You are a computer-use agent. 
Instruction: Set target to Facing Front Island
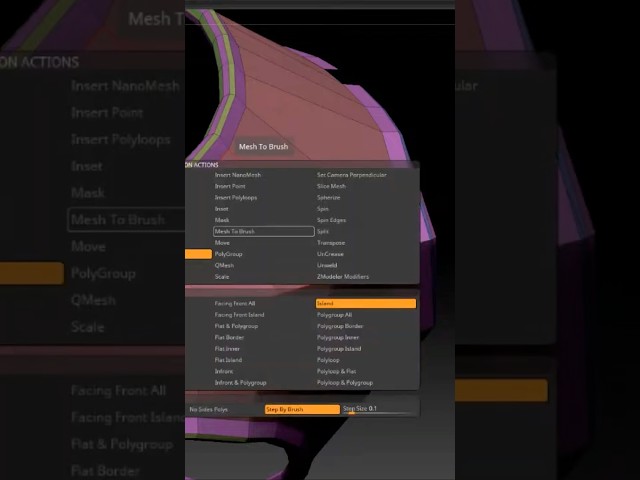pos(239,315)
